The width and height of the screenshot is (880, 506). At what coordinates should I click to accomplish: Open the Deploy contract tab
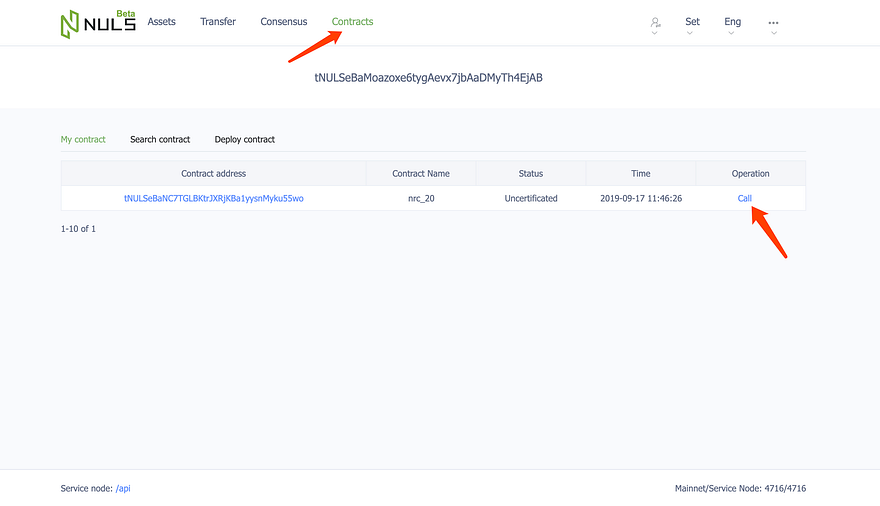[x=245, y=140]
